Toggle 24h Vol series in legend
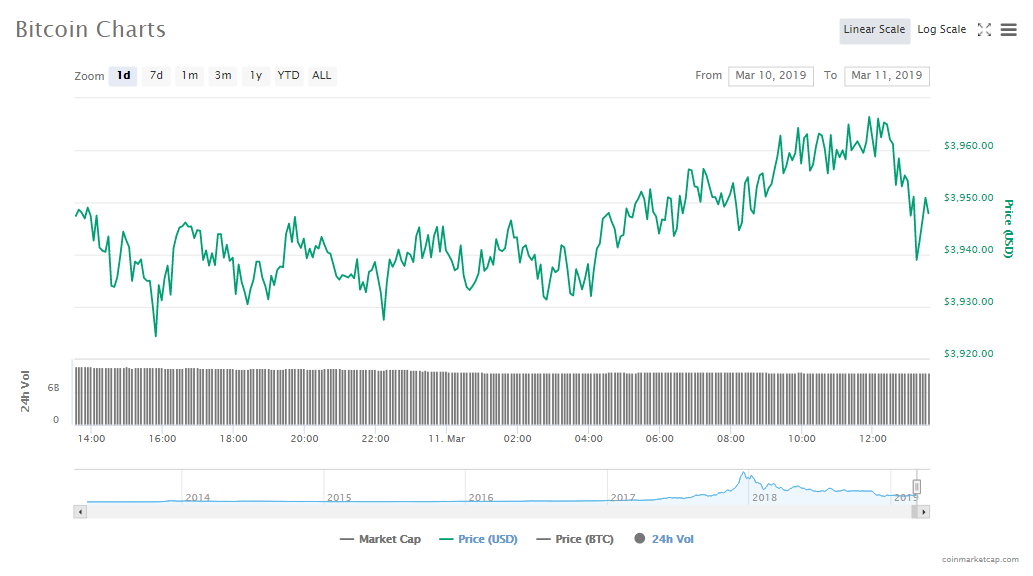Image resolution: width=1033 pixels, height=576 pixels. (x=664, y=540)
